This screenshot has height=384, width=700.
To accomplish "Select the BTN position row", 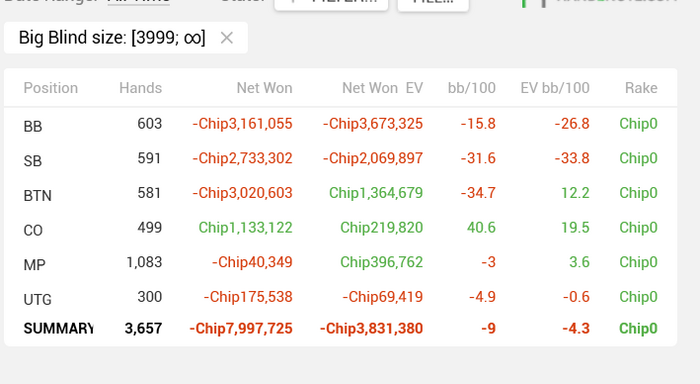I will [x=340, y=193].
